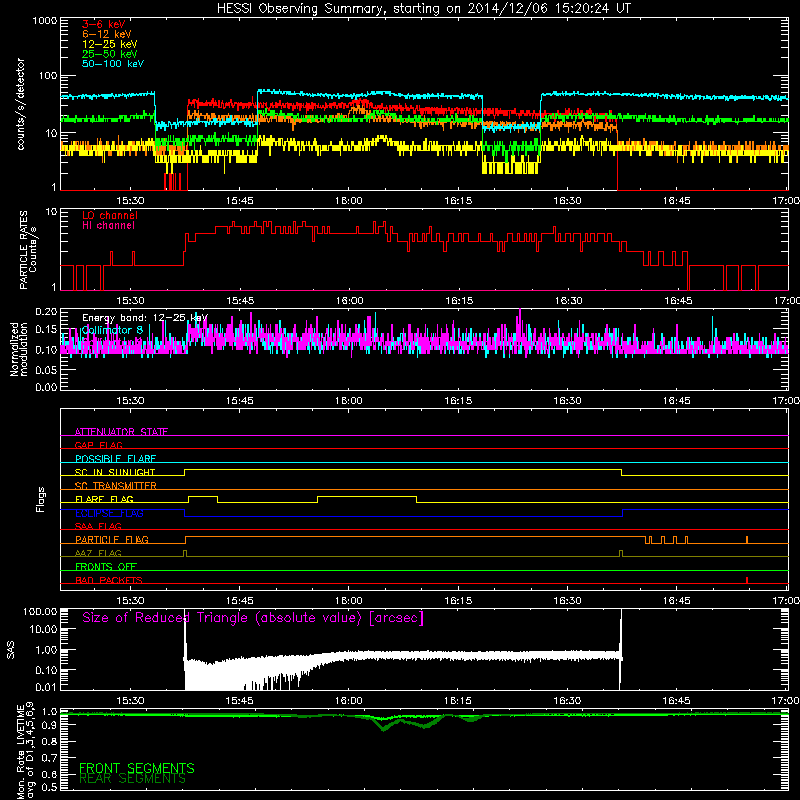This screenshot has height=800, width=800.
Task: Click the 'Size of Reduced Triangle' caption
Action: 253,618
